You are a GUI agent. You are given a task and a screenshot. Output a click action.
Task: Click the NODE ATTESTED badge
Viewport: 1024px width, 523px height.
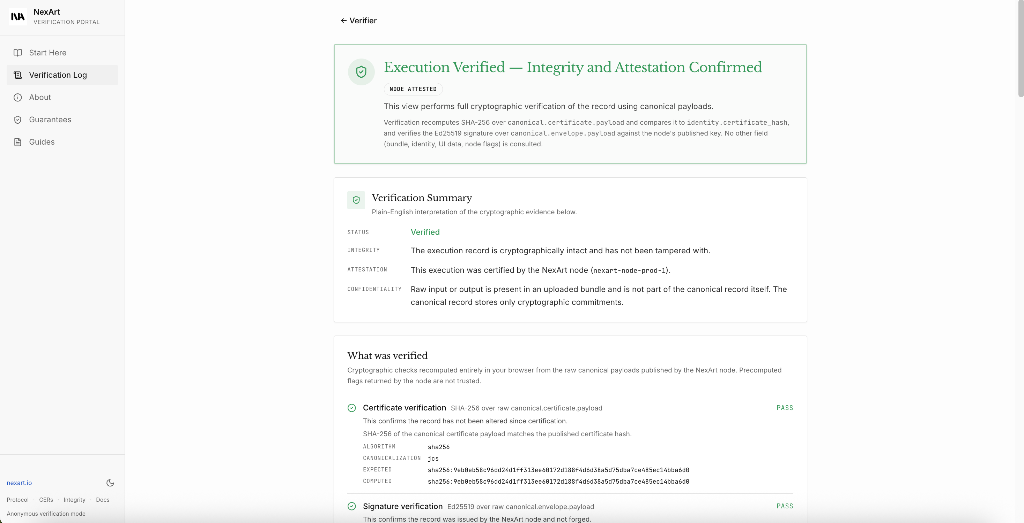(x=413, y=89)
